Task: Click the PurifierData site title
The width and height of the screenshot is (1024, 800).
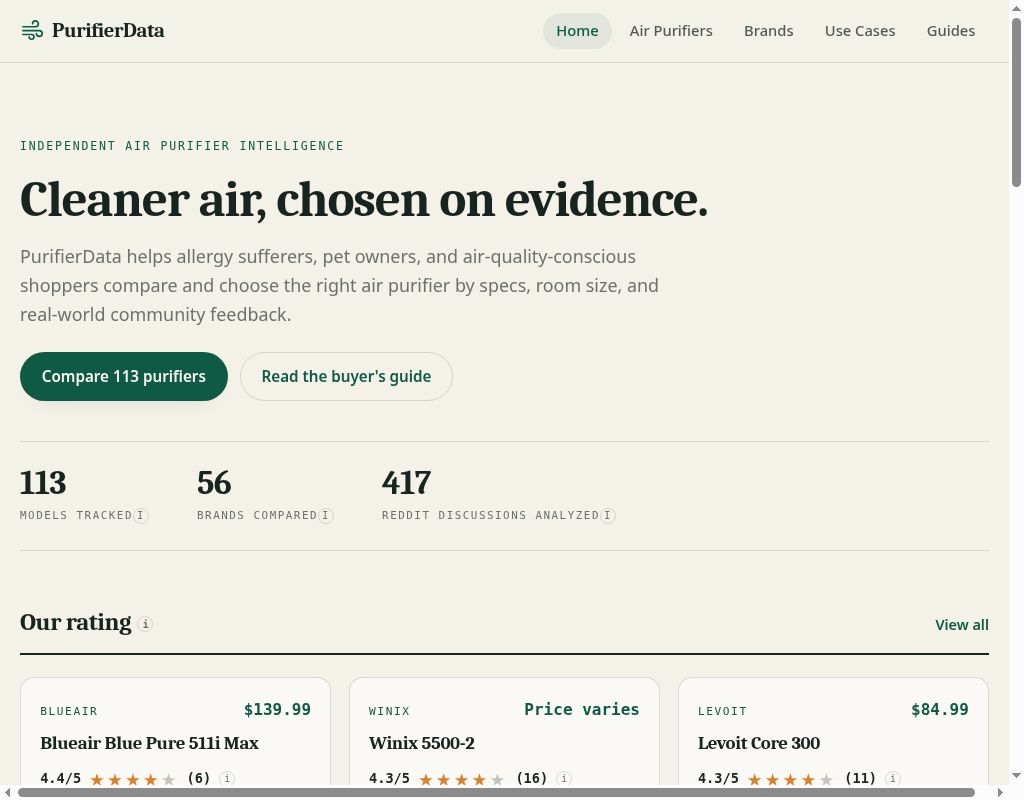Action: click(108, 30)
